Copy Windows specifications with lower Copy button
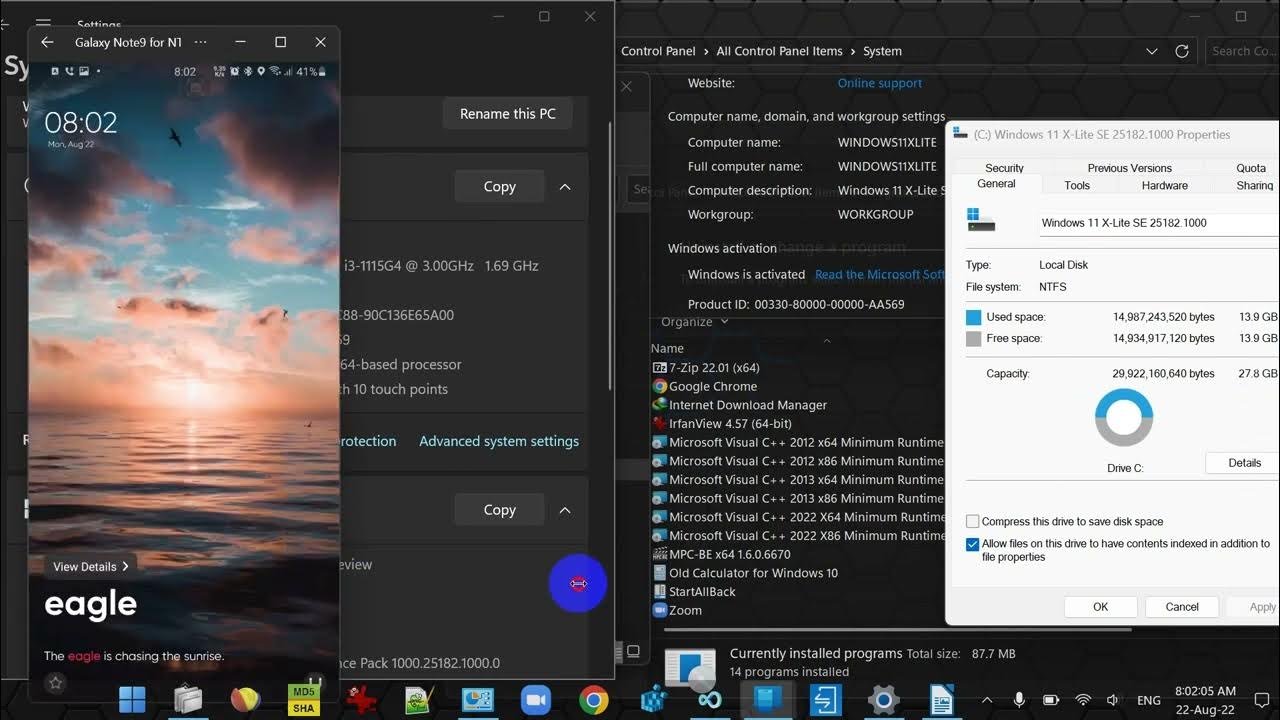 499,510
